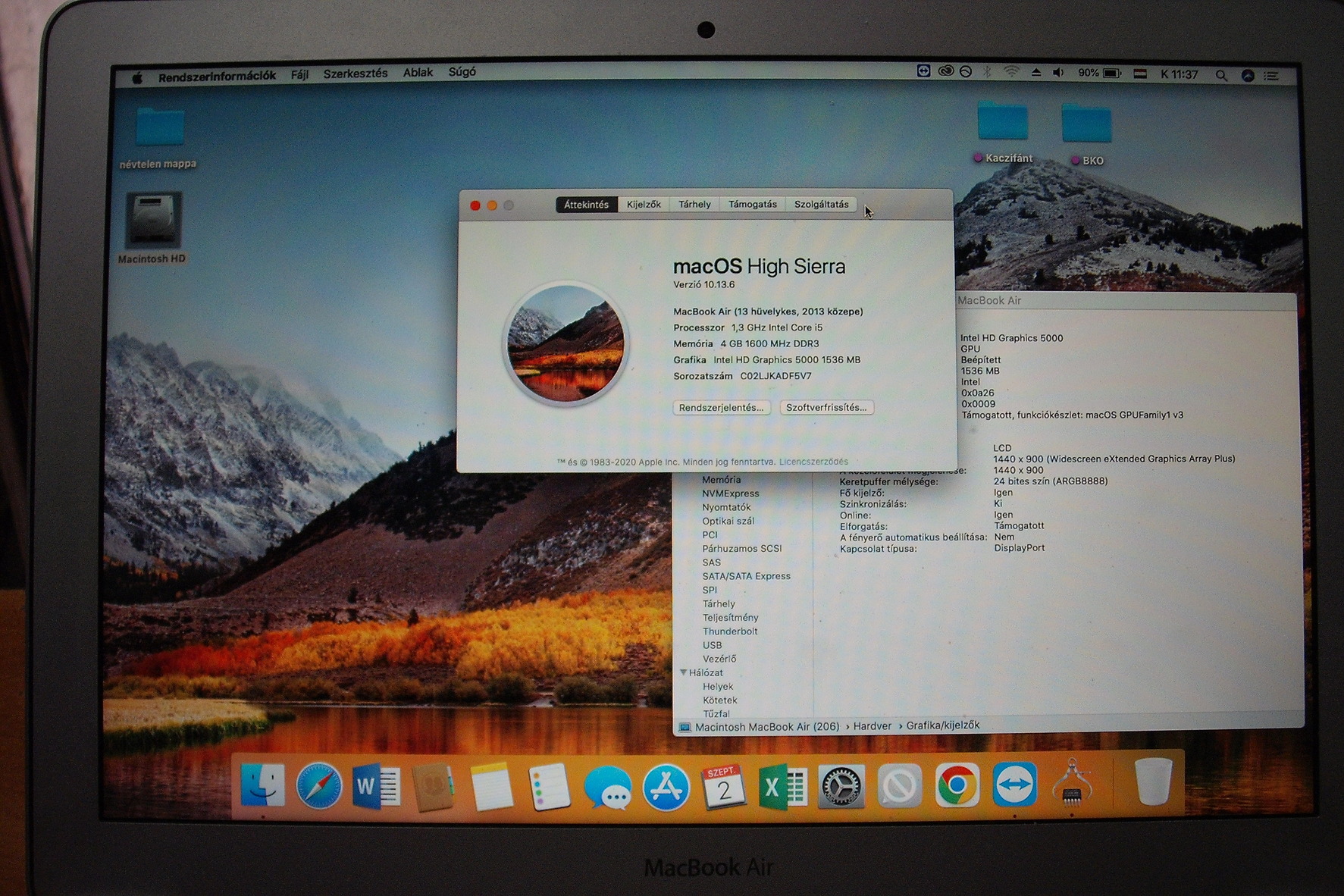1344x896 pixels.
Task: Open the Szerkesztés menu
Action: [356, 74]
